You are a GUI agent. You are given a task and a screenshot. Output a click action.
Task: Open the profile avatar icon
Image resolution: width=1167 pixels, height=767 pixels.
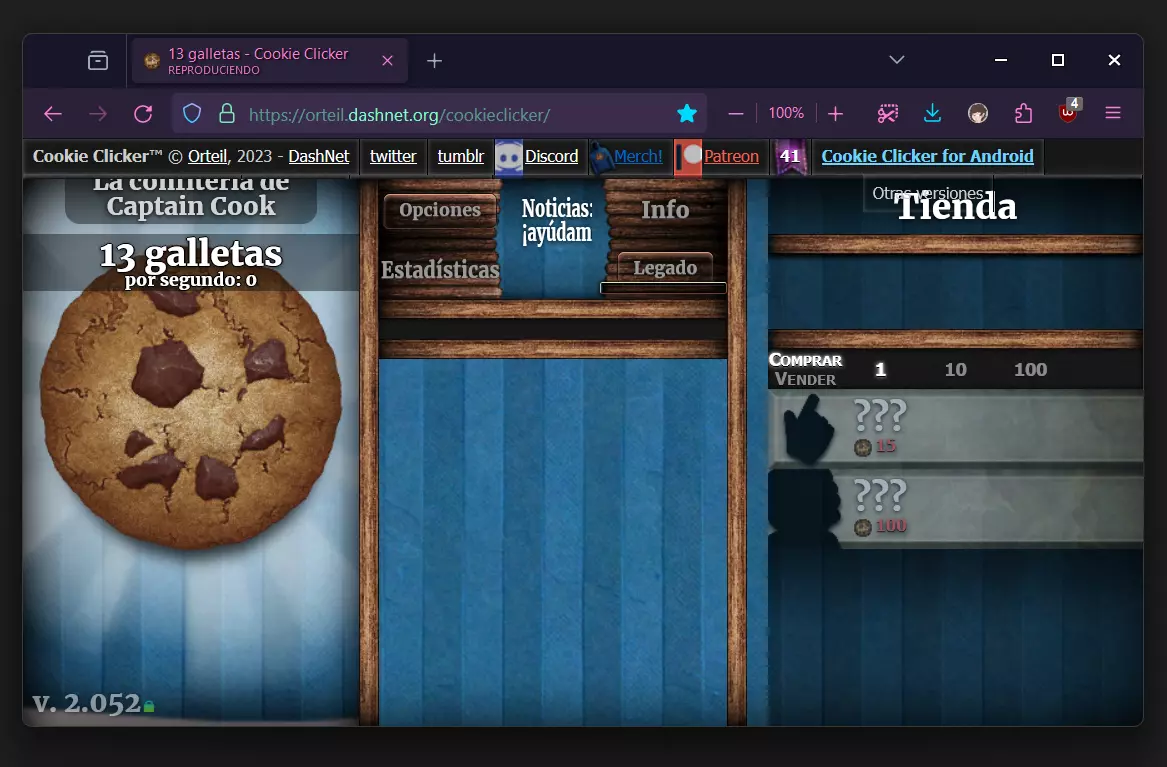pos(978,113)
